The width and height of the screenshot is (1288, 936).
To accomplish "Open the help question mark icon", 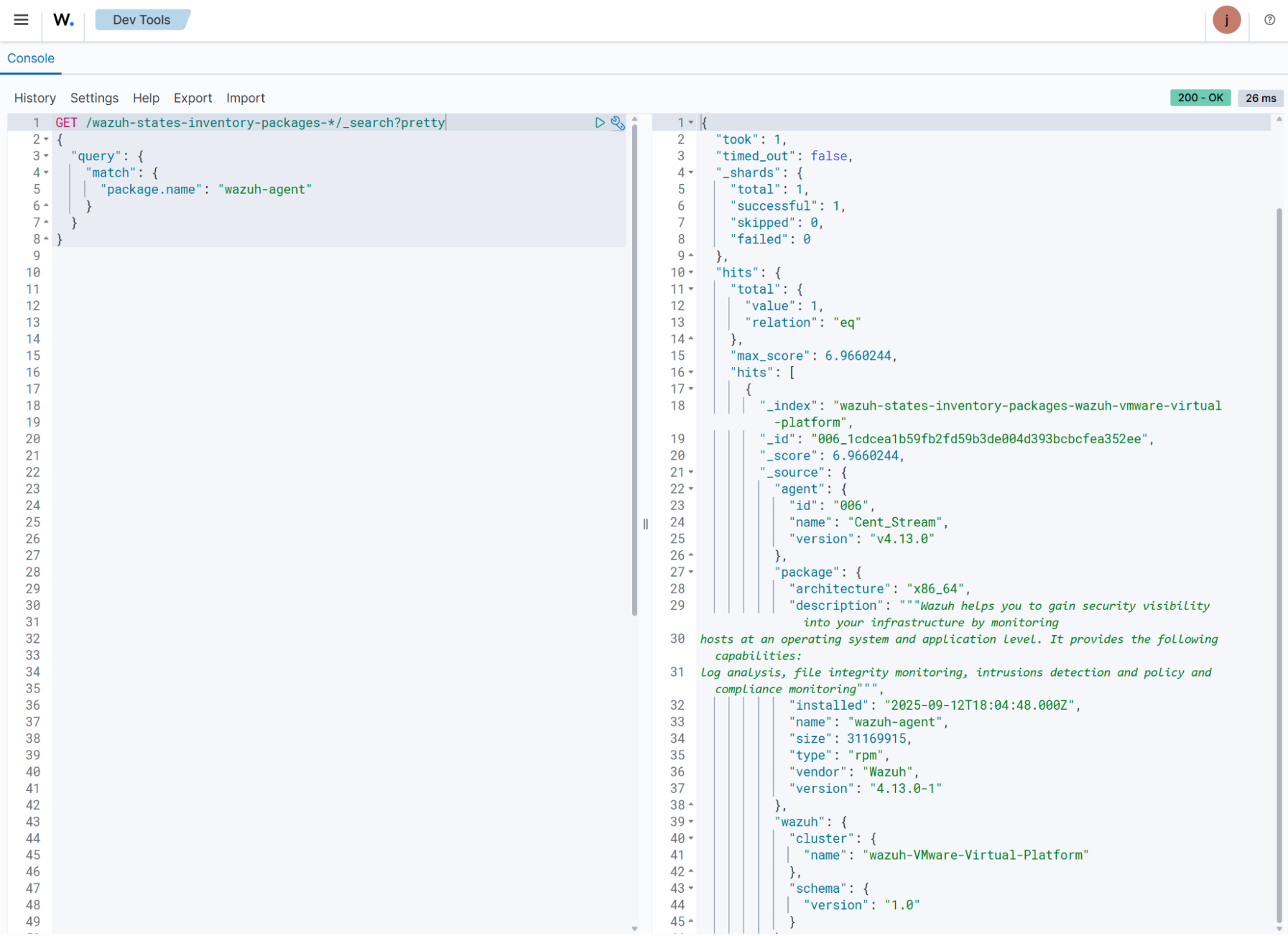I will (x=1269, y=20).
